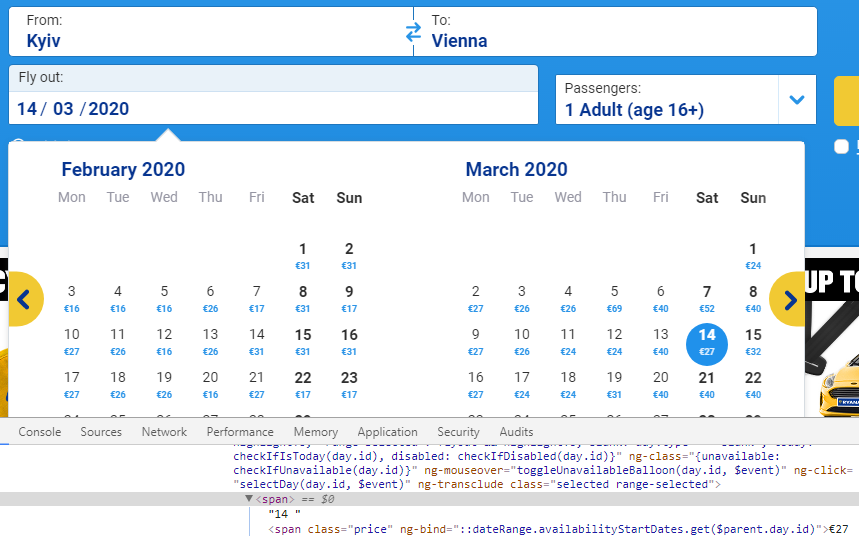859x536 pixels.
Task: Select the highlighted 14 March date
Action: tap(707, 341)
